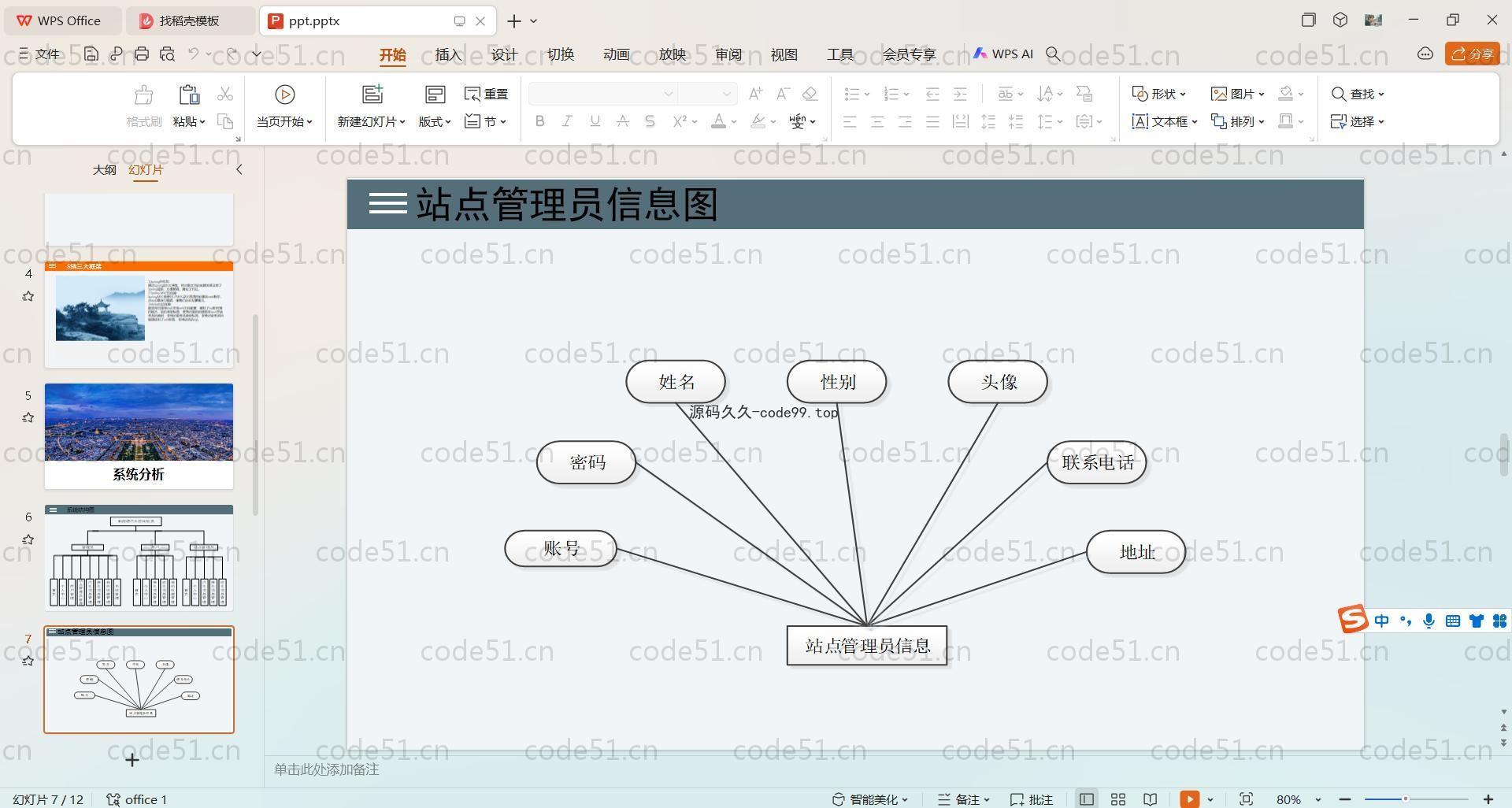Screen dimensions: 1512x808
Task: Open the File (文件) menu
Action: 39,54
